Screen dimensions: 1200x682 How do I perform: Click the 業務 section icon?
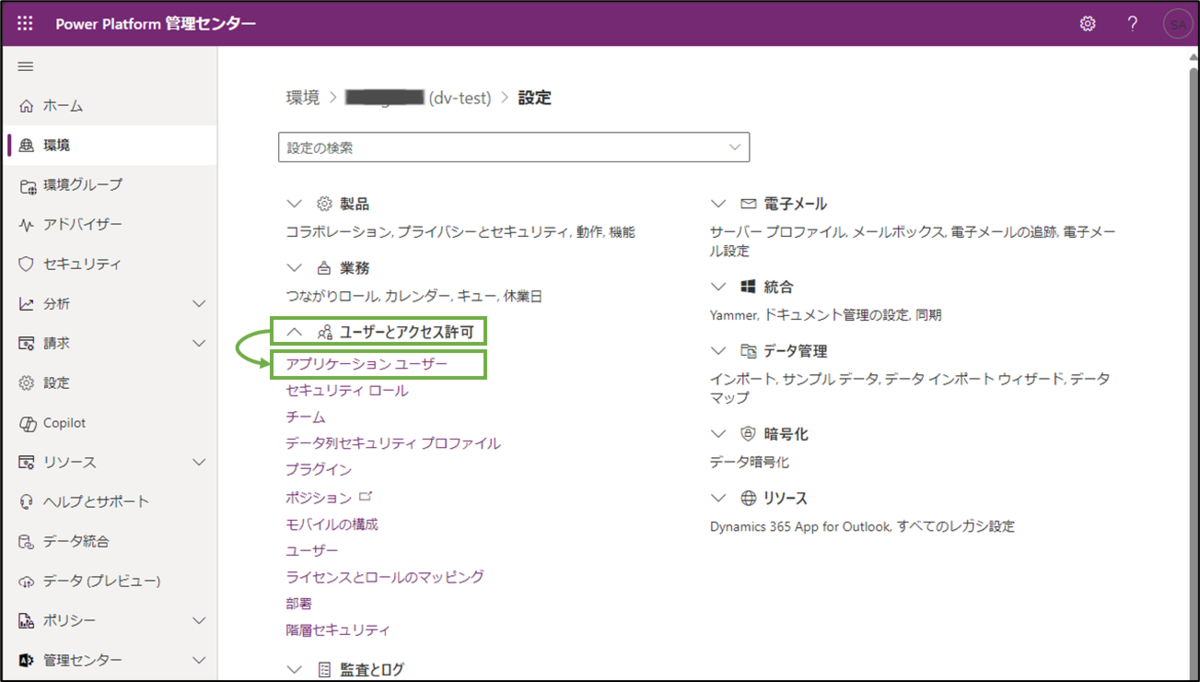coord(324,268)
